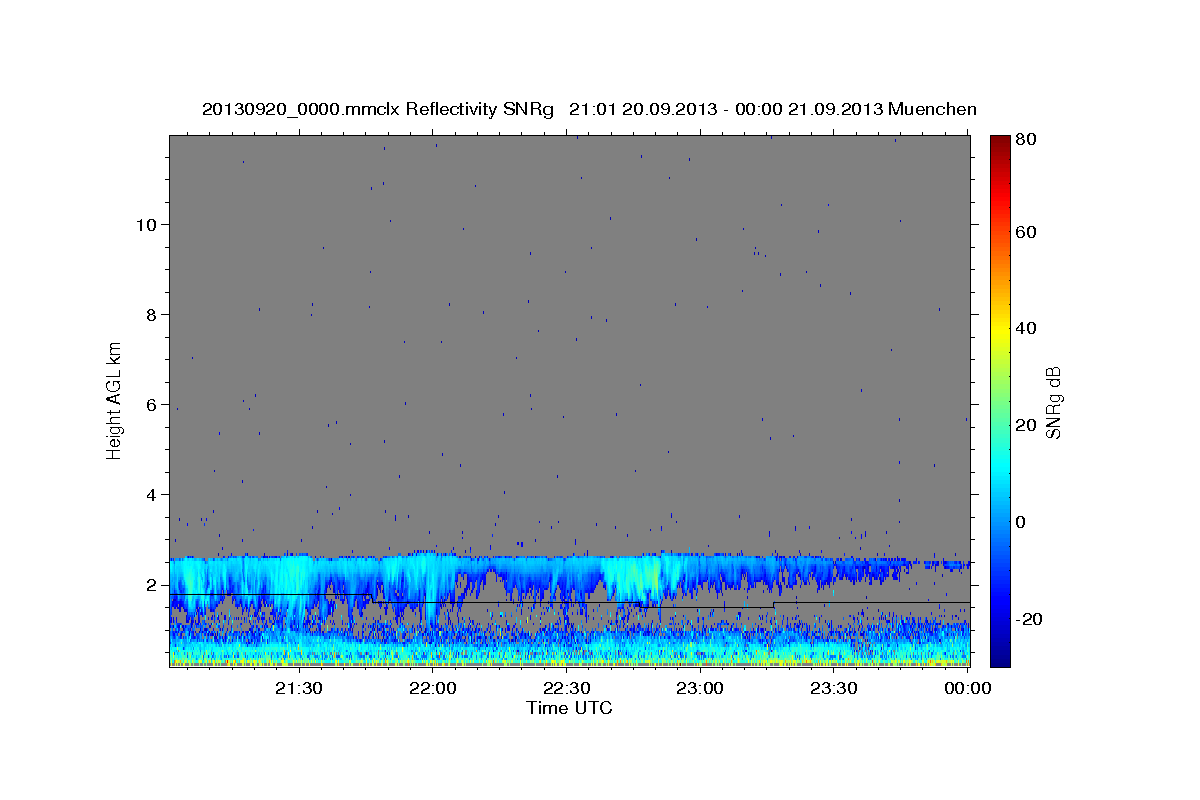Click the height tick label 10

[147, 224]
